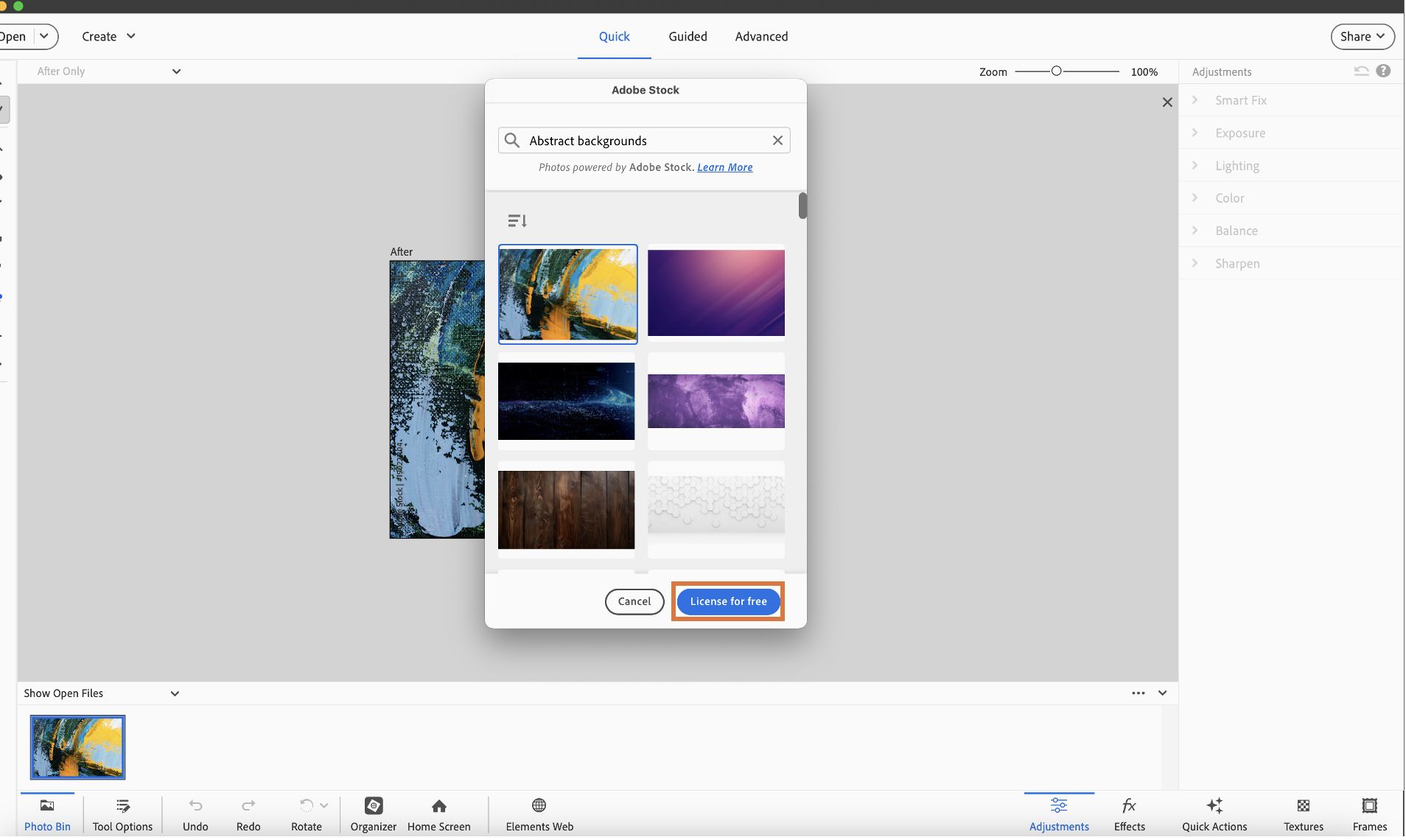Open the Organizer

tap(373, 814)
